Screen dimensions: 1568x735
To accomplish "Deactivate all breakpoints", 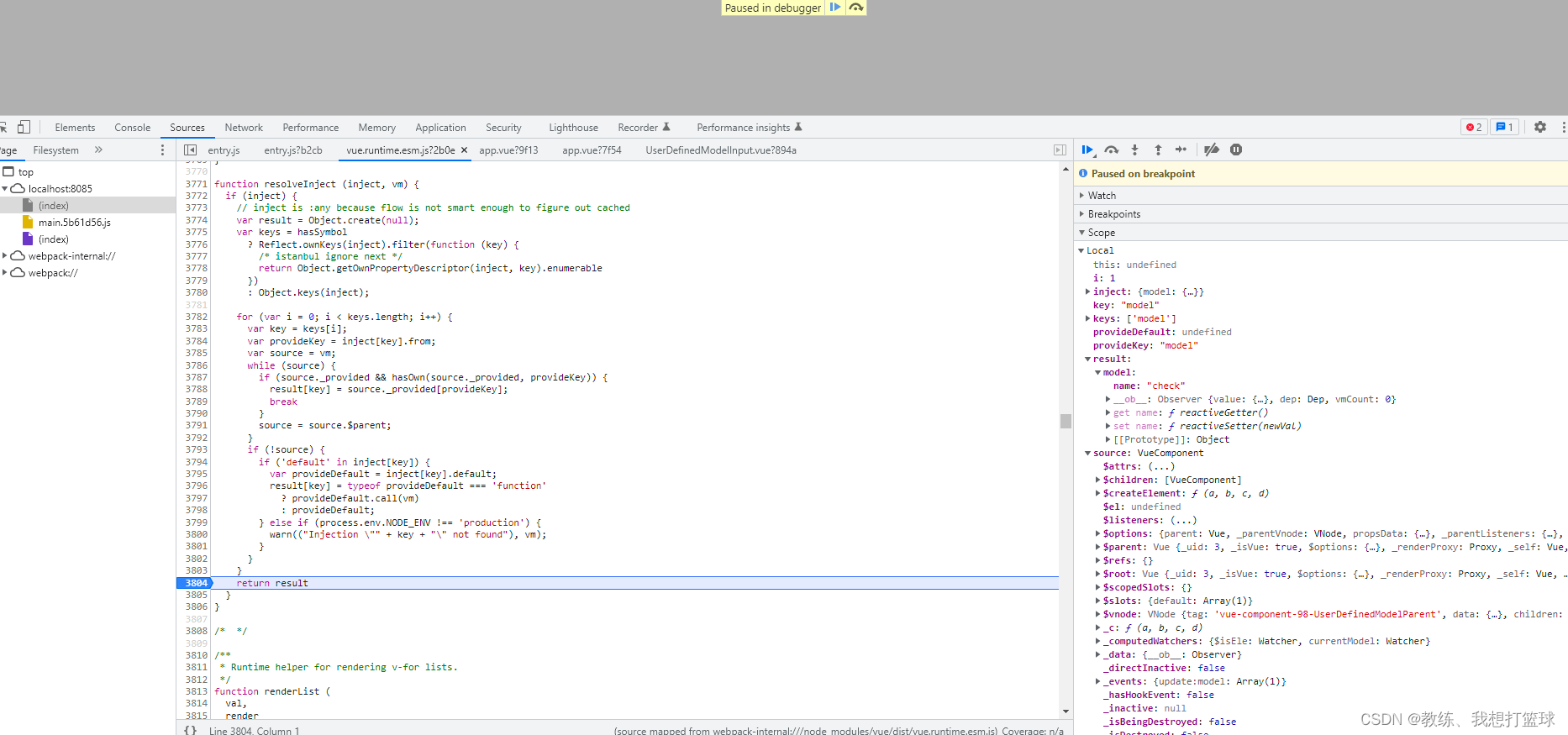I will (x=1211, y=150).
